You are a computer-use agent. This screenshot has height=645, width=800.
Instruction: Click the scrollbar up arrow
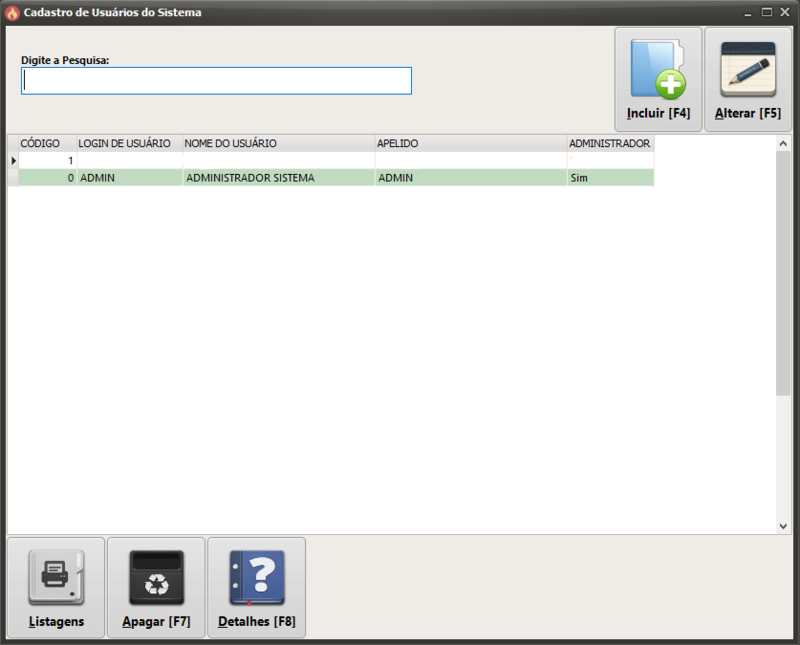pyautogui.click(x=783, y=144)
